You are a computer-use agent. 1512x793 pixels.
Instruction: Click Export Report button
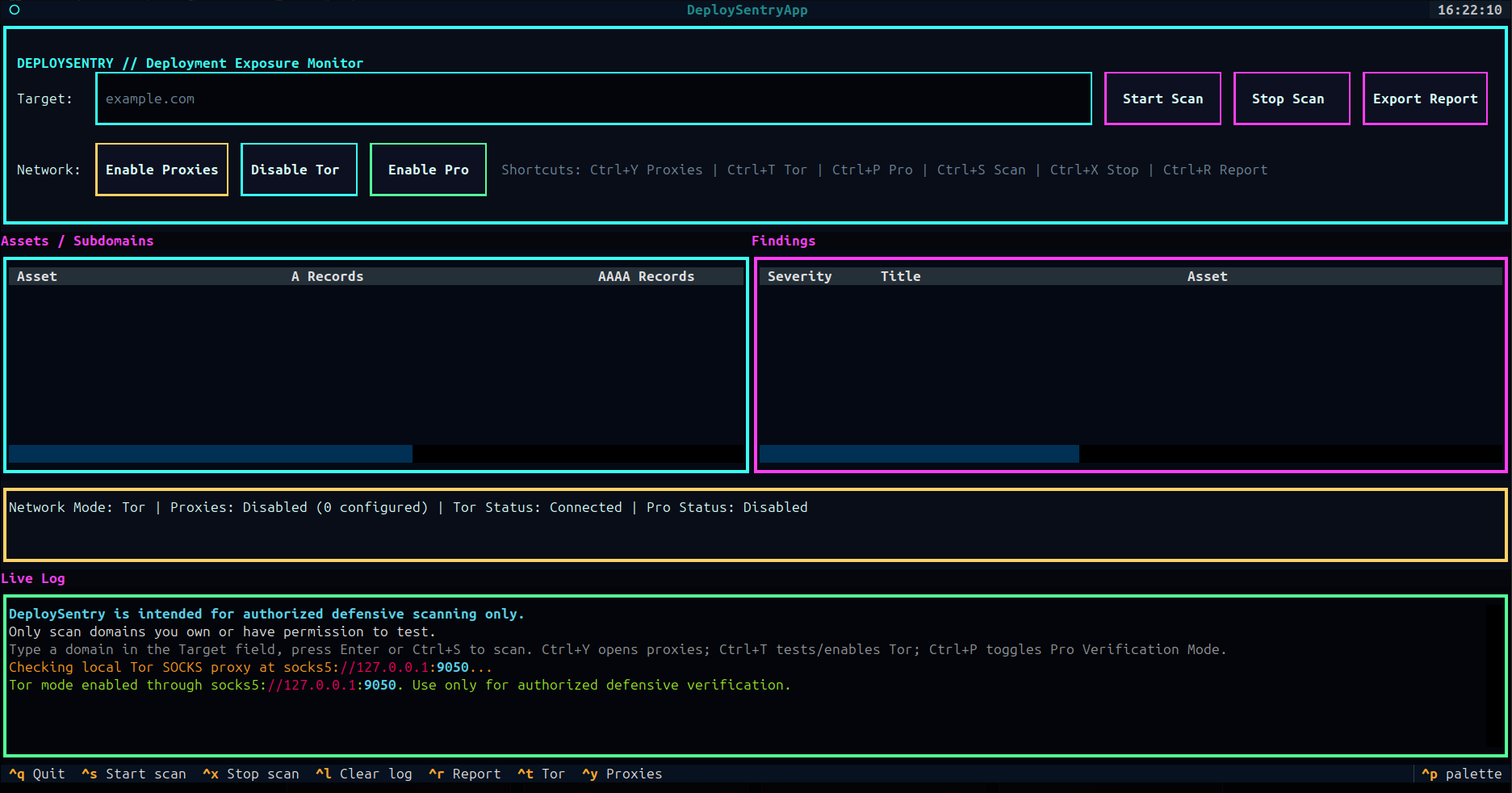[1425, 99]
